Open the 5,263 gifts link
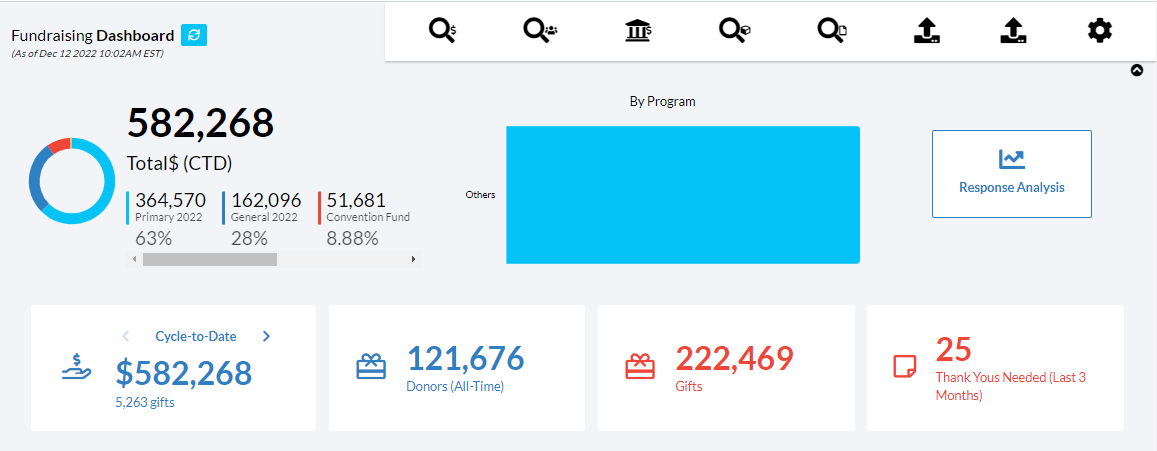1157x451 pixels. (x=145, y=403)
